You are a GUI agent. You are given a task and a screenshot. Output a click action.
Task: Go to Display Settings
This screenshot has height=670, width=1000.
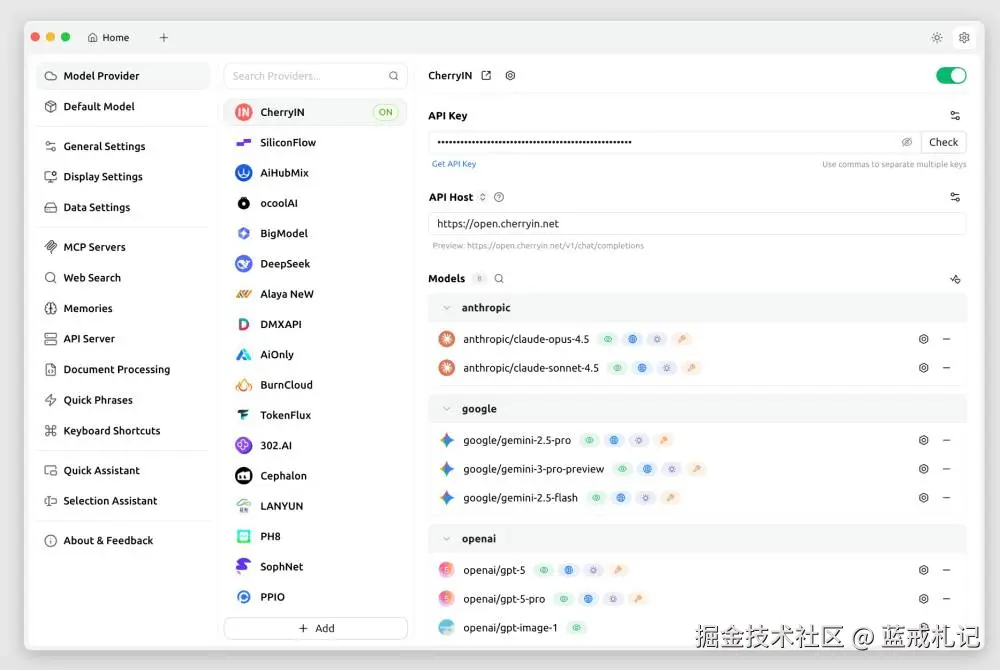pyautogui.click(x=123, y=177)
